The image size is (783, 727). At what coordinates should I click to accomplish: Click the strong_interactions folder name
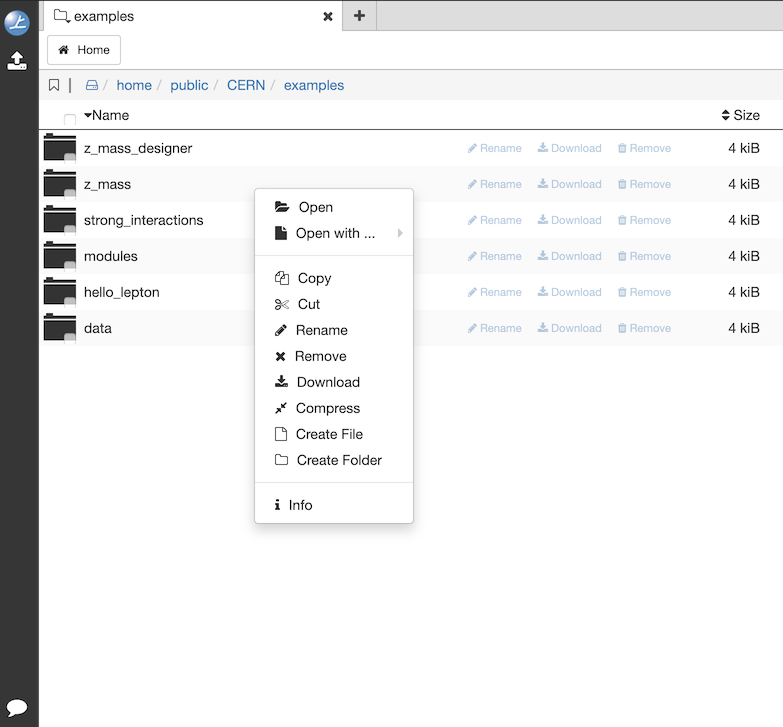tap(143, 220)
